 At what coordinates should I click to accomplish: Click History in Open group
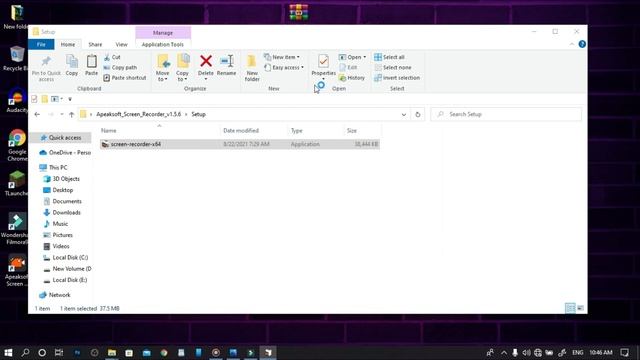tap(352, 78)
